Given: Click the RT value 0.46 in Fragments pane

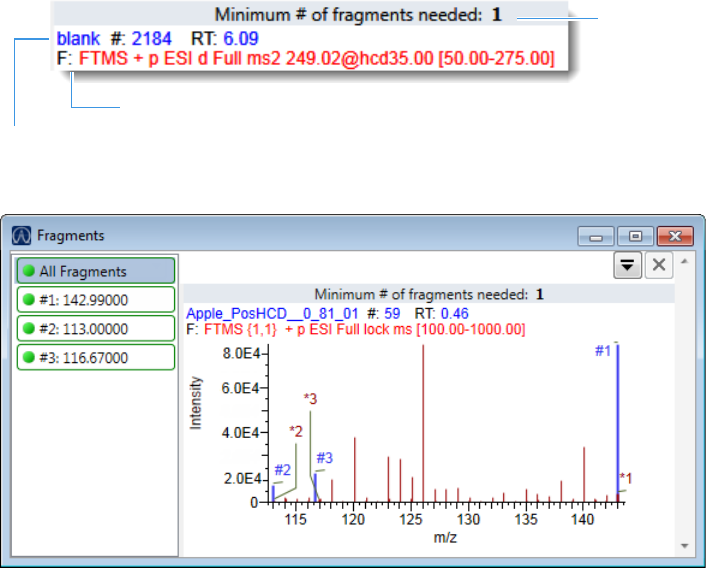Looking at the screenshot, I should coord(454,313).
